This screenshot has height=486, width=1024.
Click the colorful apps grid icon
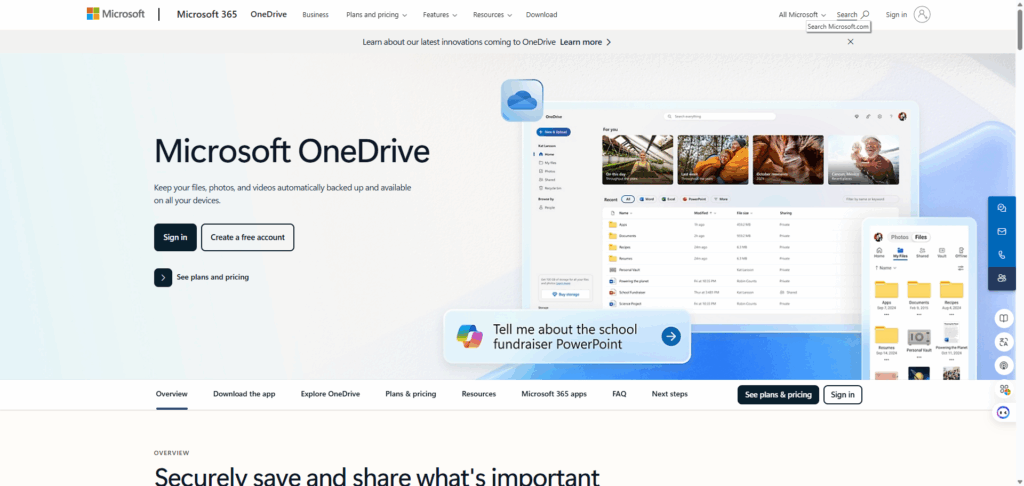pyautogui.click(x=1004, y=389)
